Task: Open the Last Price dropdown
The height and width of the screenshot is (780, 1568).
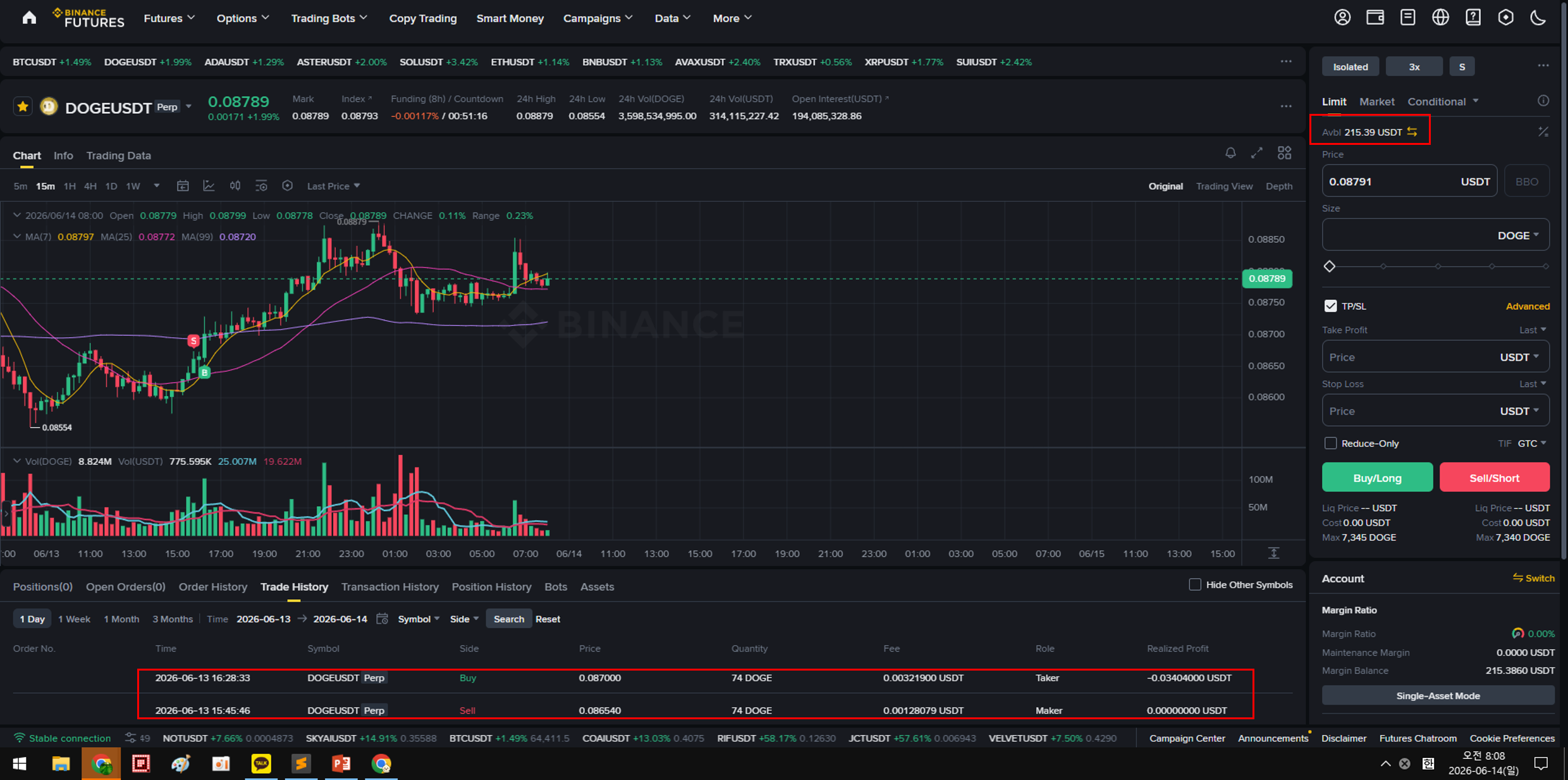Action: (x=333, y=186)
